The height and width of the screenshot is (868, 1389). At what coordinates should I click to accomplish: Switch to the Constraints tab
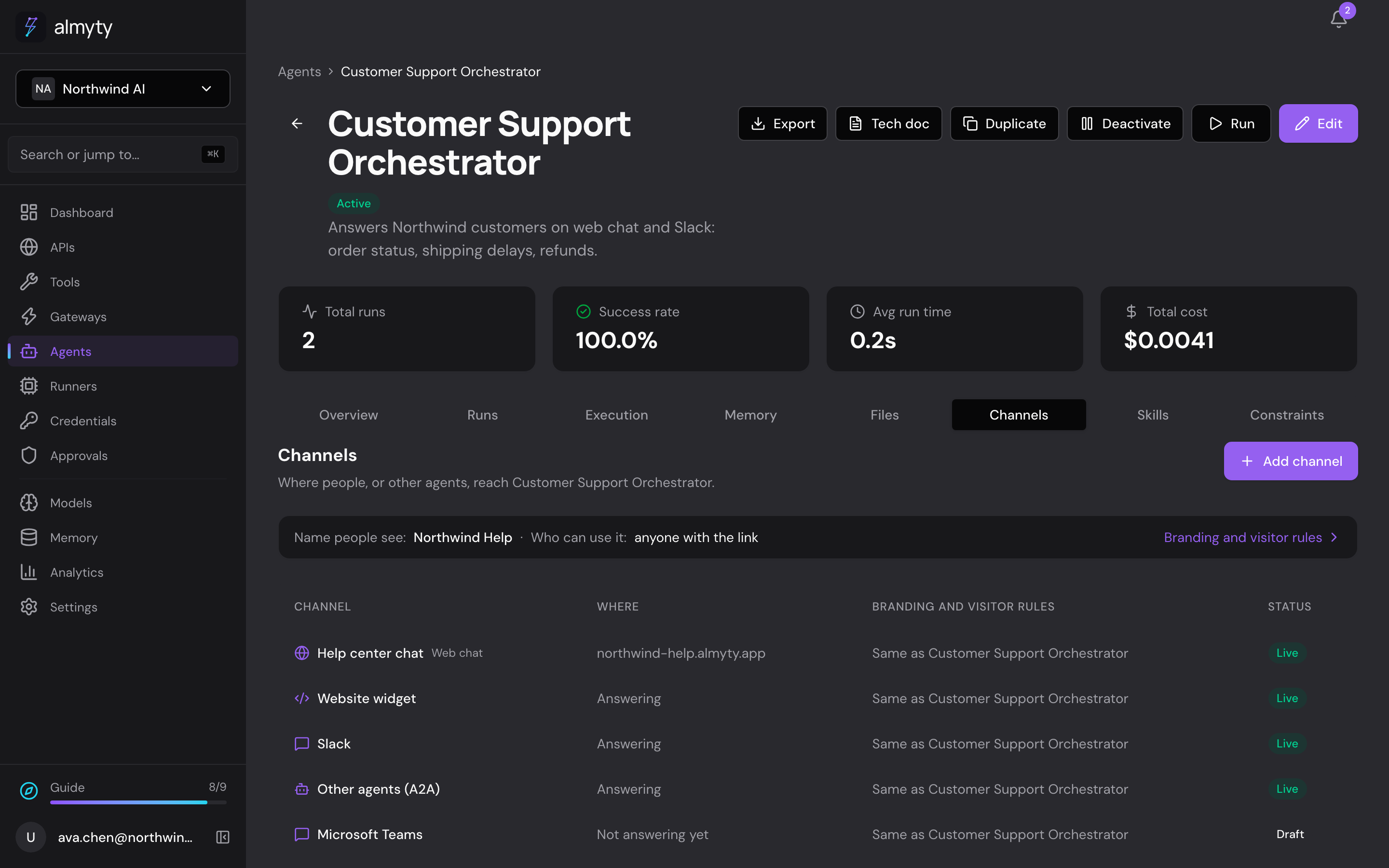tap(1287, 415)
